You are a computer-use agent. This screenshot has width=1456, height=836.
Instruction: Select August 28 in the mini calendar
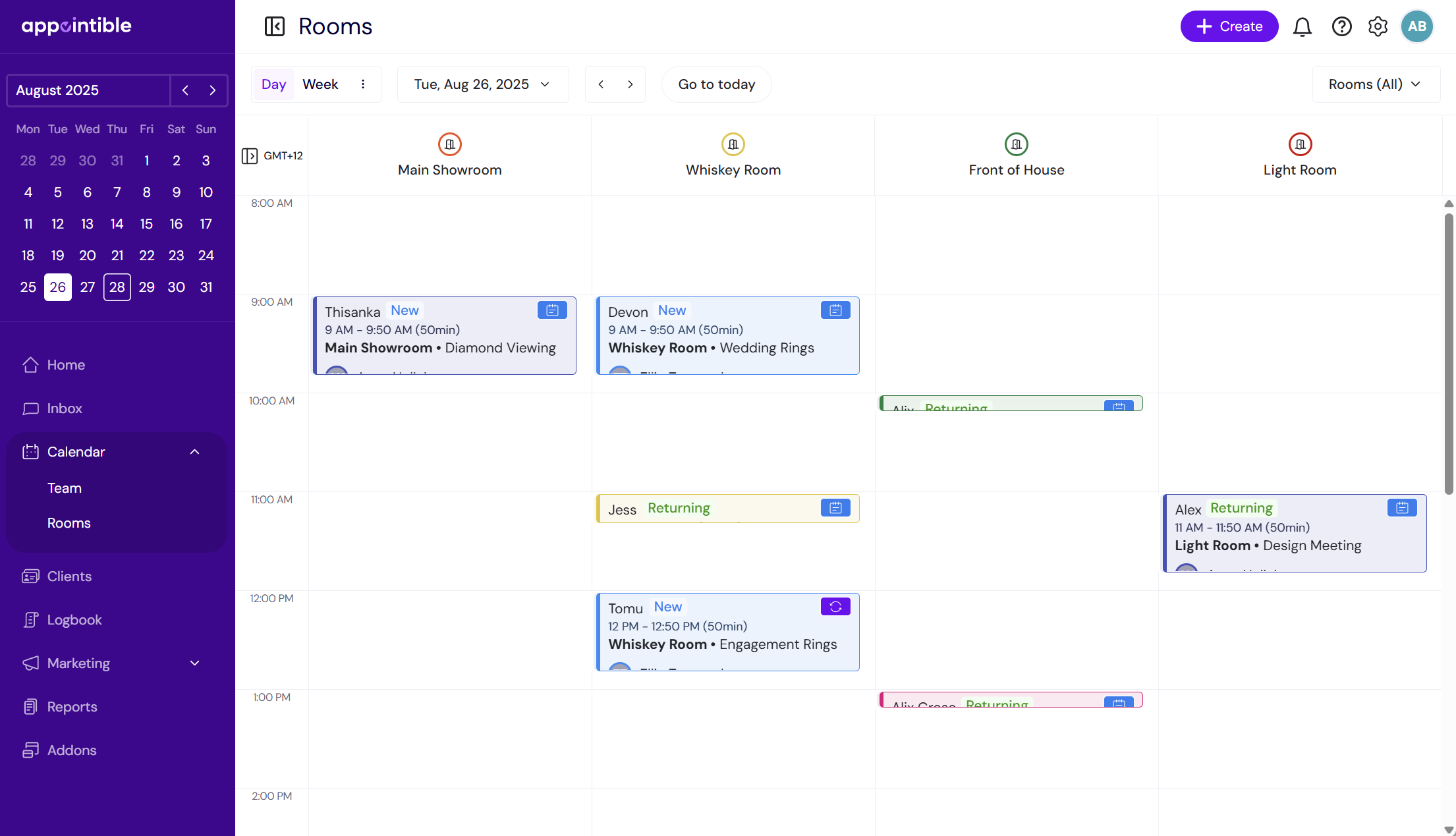point(117,287)
